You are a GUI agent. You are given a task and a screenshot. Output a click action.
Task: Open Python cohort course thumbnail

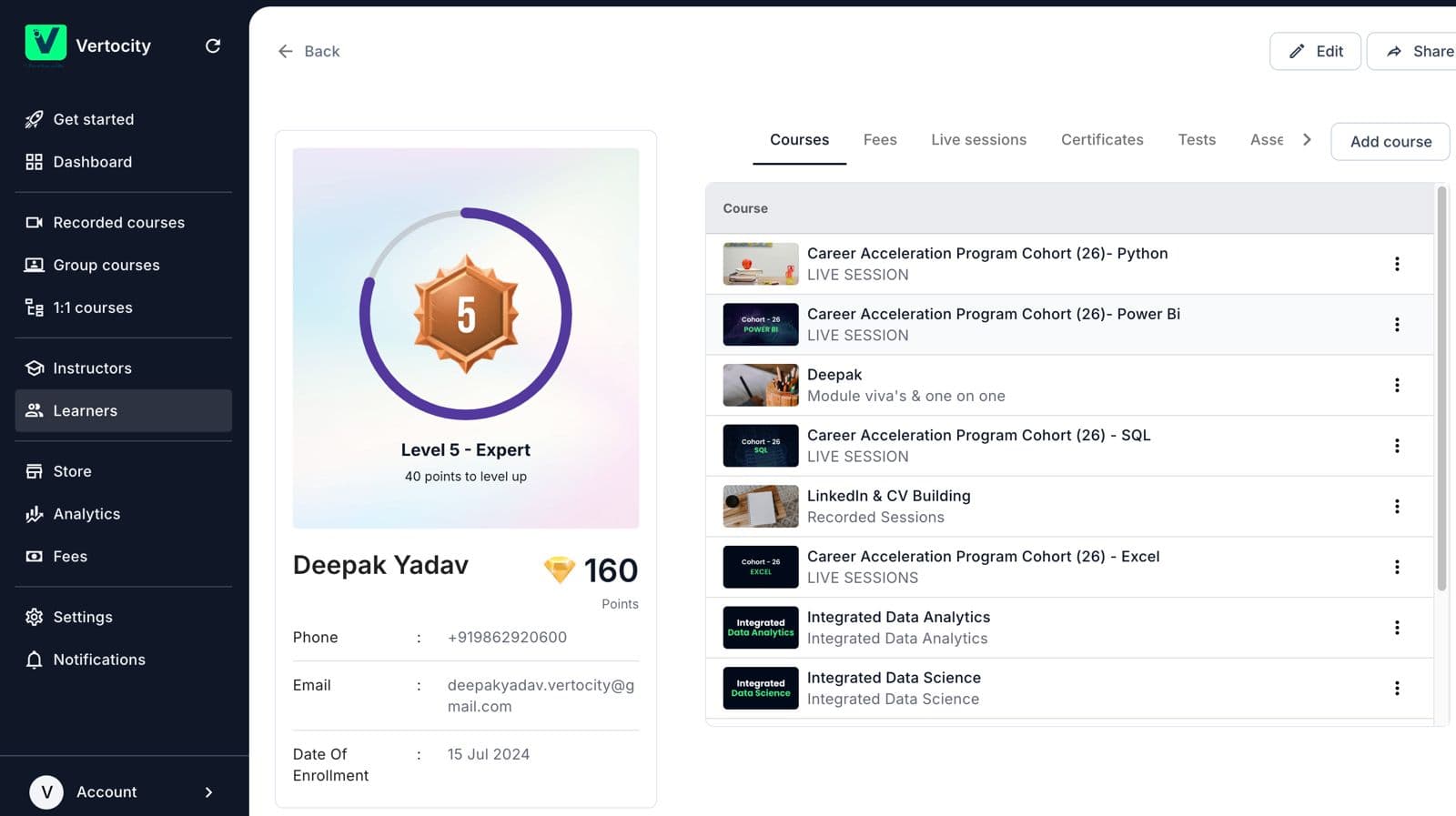tap(761, 264)
